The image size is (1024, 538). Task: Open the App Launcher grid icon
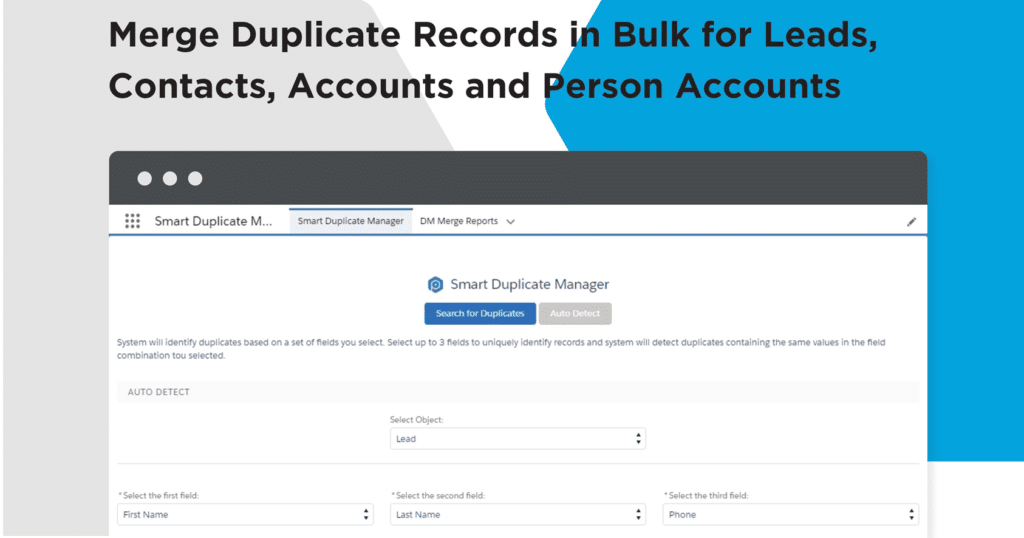tap(132, 221)
